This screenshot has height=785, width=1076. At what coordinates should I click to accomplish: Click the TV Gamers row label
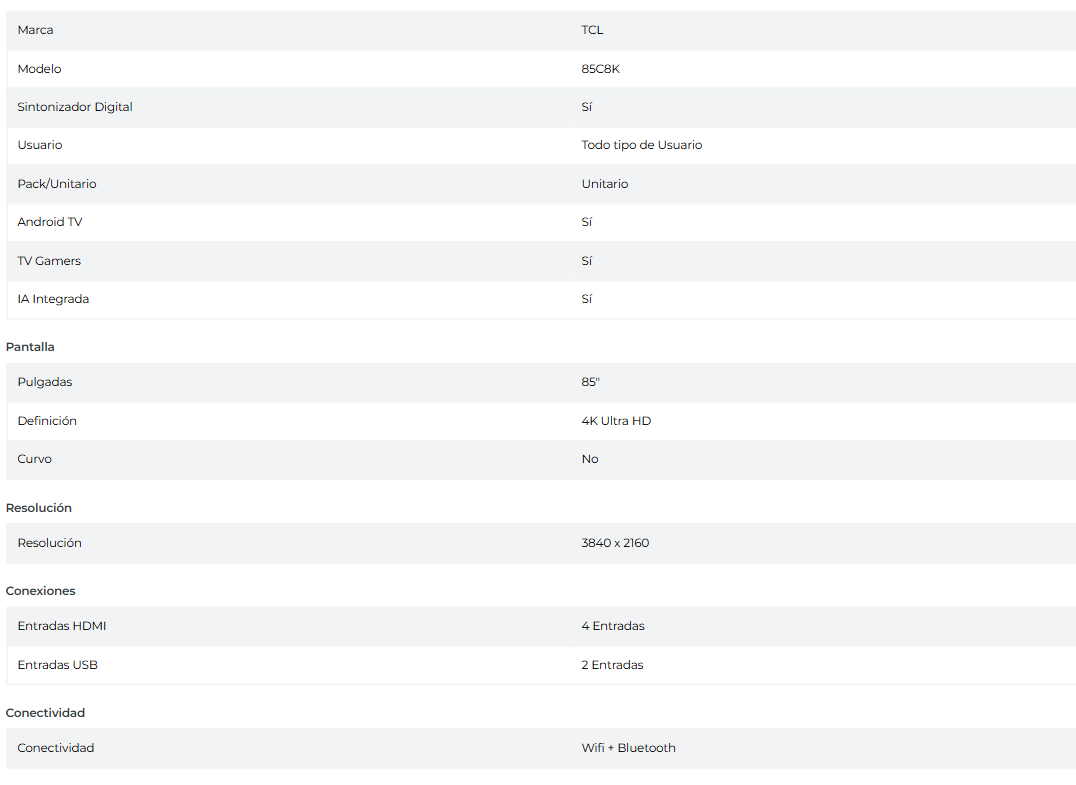click(x=49, y=261)
